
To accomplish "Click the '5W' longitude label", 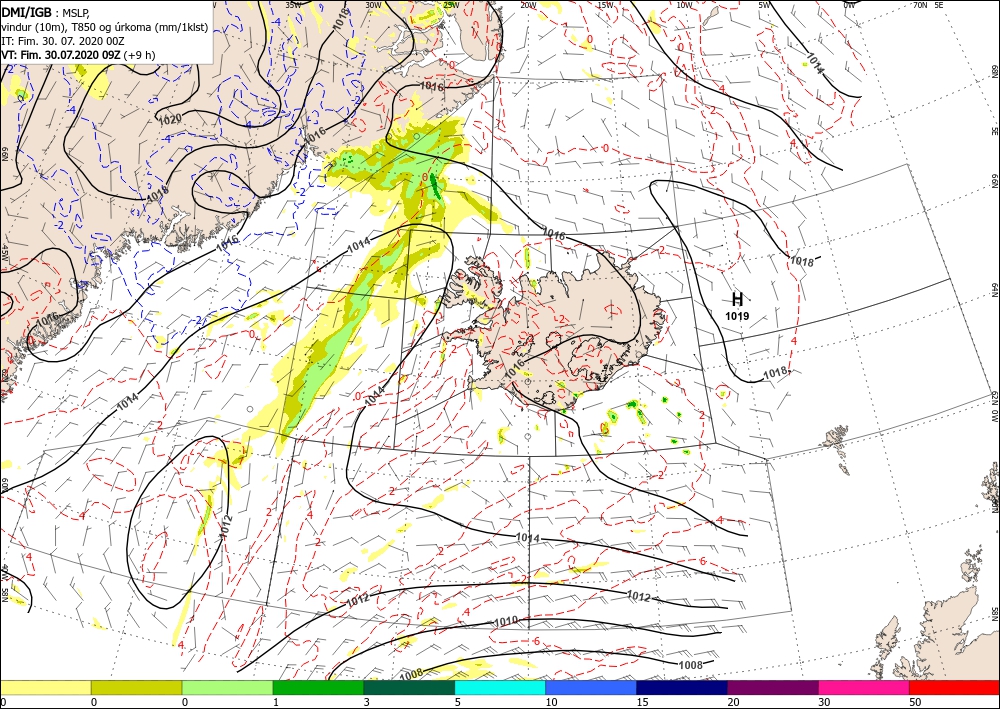I will 765,5.
